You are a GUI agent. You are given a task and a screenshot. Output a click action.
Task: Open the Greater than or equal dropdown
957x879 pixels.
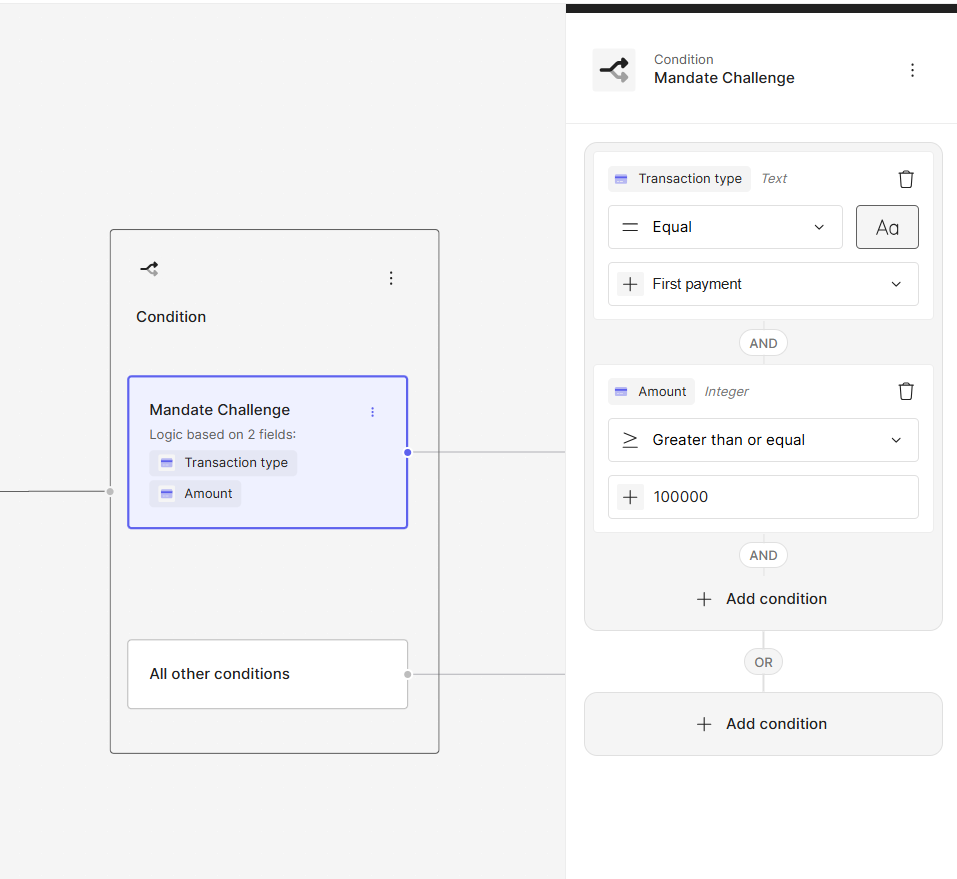tap(764, 440)
